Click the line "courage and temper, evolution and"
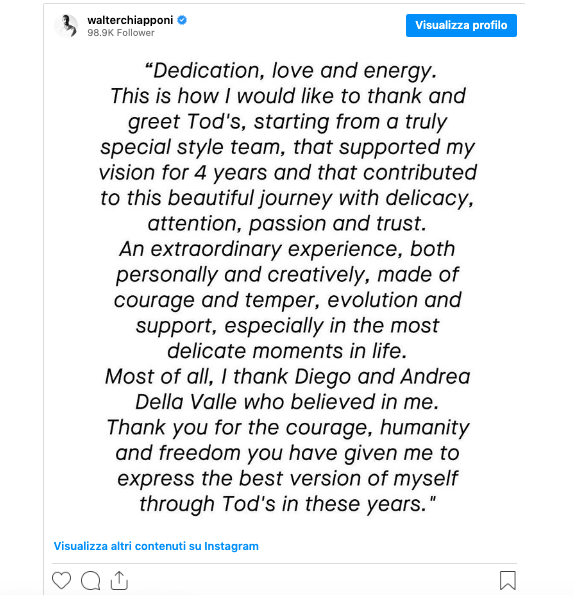The width and height of the screenshot is (574, 595). point(288,300)
